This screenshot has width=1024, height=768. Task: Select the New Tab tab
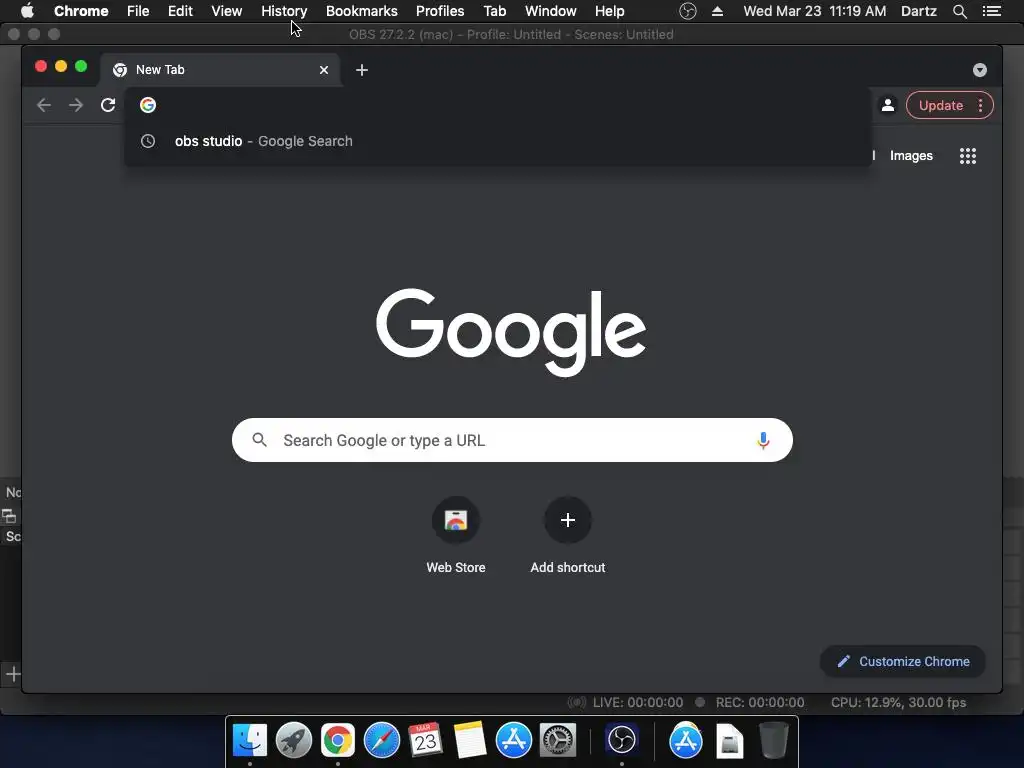pyautogui.click(x=220, y=70)
